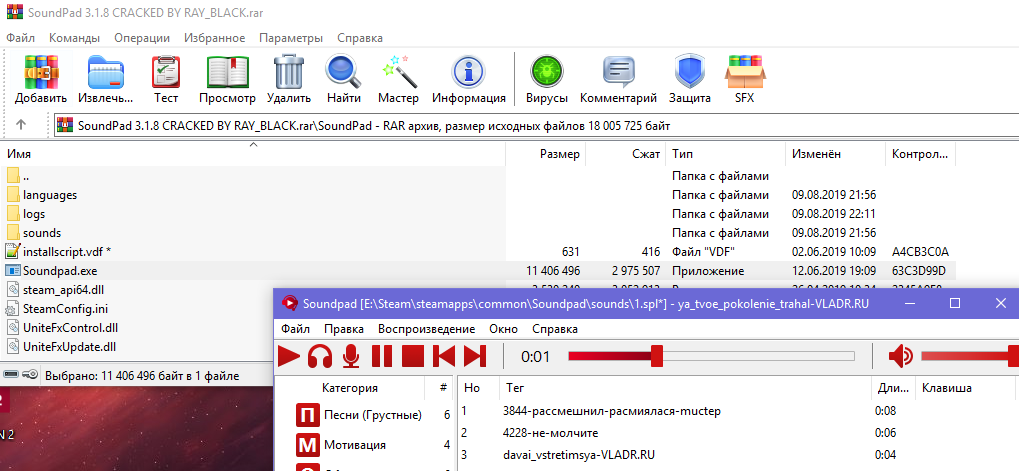Image resolution: width=1019 pixels, height=471 pixels.
Task: Select installscript.vdf file
Action: (x=59, y=251)
